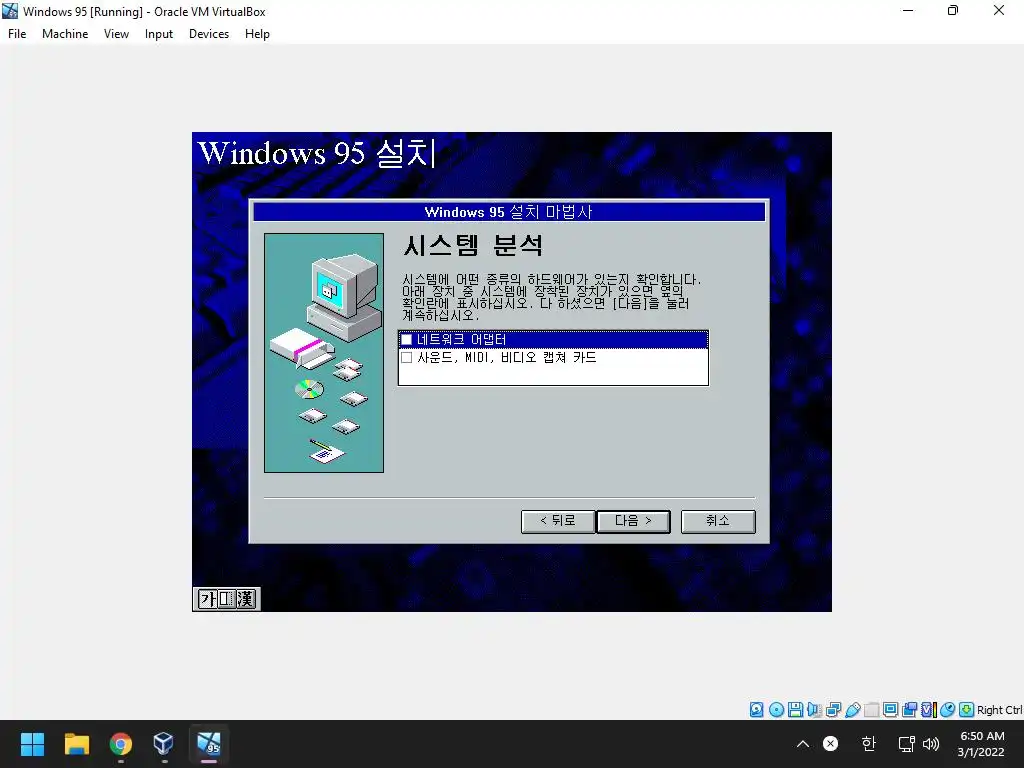Image resolution: width=1024 pixels, height=768 pixels.
Task: Open the Help menu
Action: click(257, 34)
